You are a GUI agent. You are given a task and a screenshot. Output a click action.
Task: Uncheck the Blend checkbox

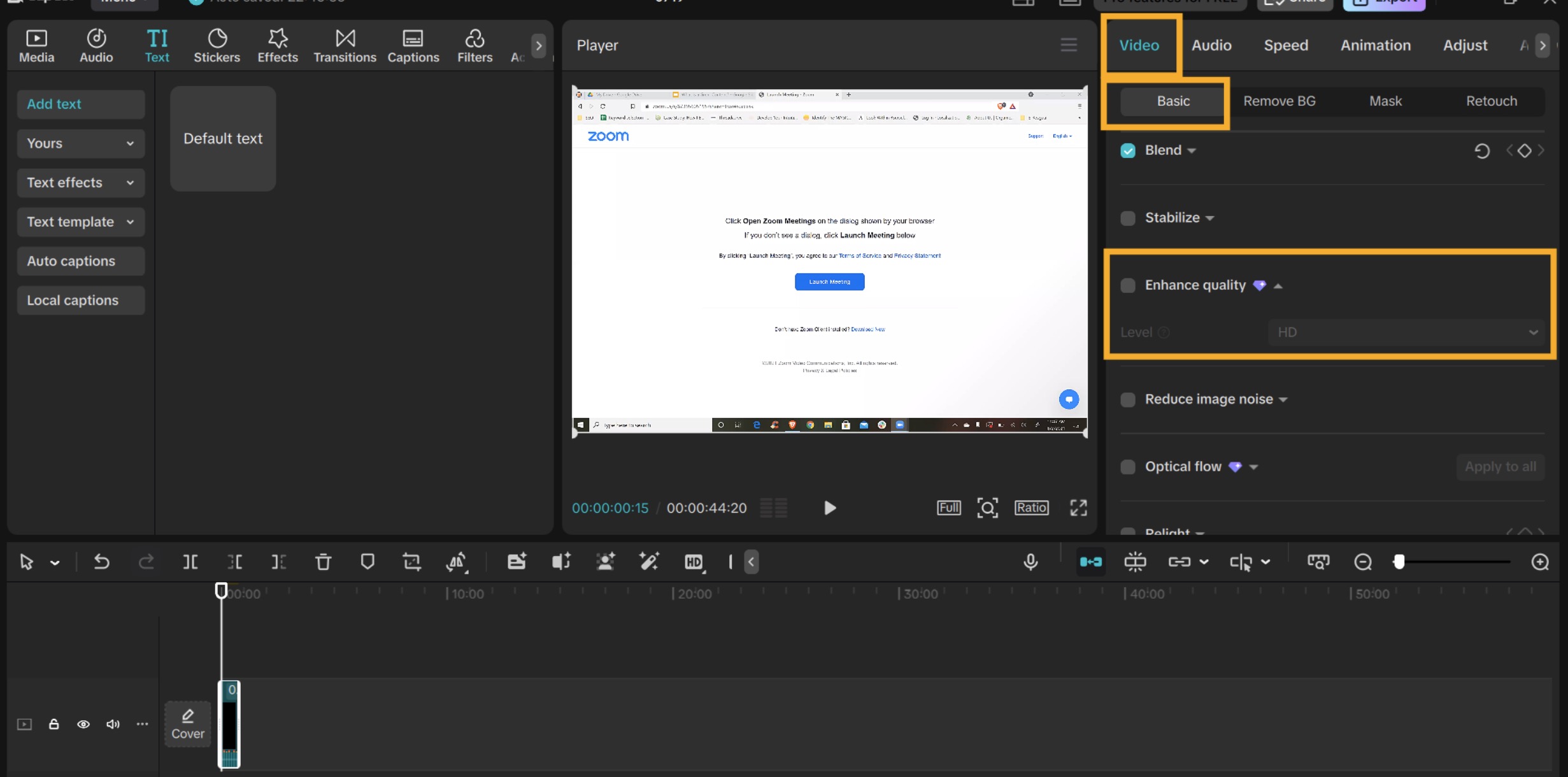(1128, 150)
